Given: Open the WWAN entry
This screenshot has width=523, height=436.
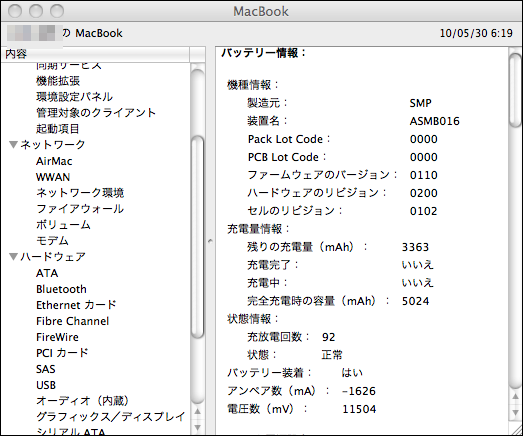Looking at the screenshot, I should click(53, 177).
